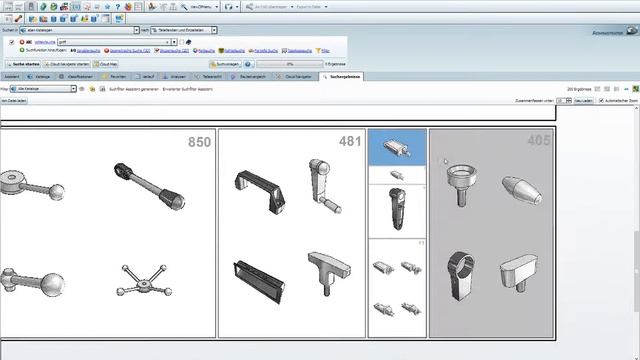The height and width of the screenshot is (360, 640).
Task: Click the folder icon next to catalog filter
Action: click(92, 89)
